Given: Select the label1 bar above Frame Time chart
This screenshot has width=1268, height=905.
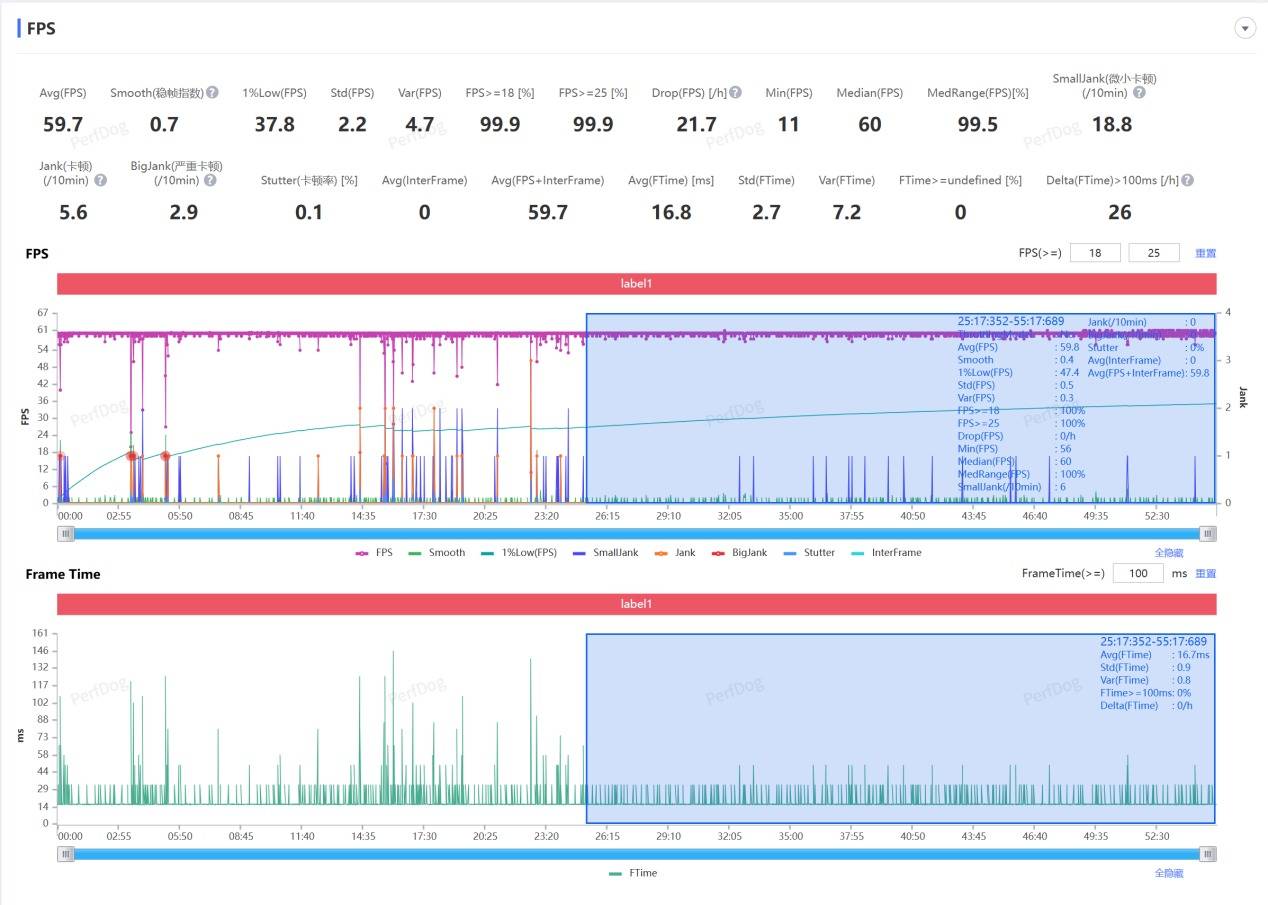Looking at the screenshot, I should (636, 604).
